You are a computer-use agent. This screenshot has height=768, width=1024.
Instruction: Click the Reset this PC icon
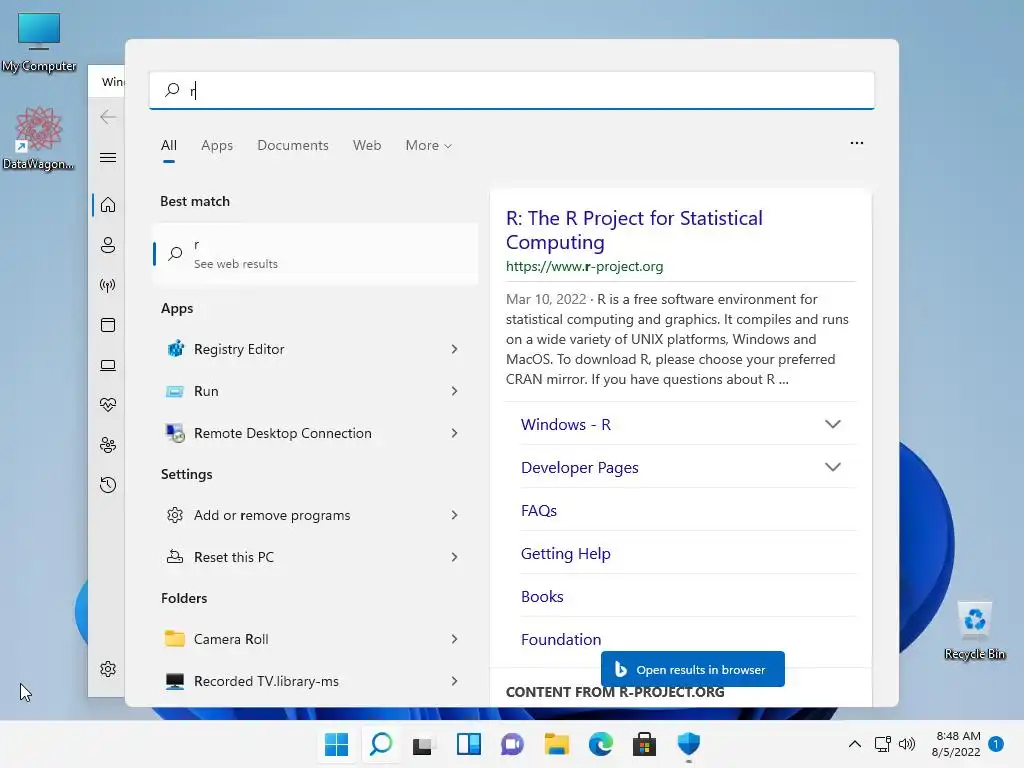click(x=174, y=557)
